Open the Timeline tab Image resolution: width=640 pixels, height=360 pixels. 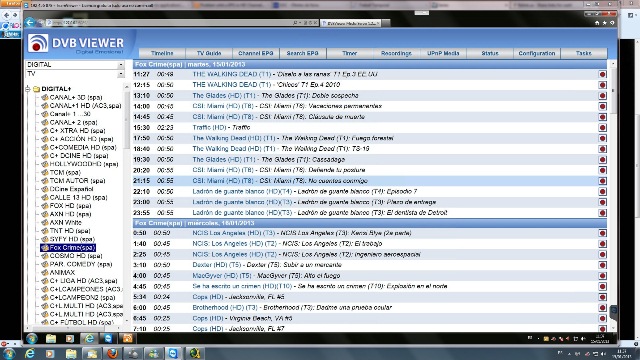coord(162,53)
